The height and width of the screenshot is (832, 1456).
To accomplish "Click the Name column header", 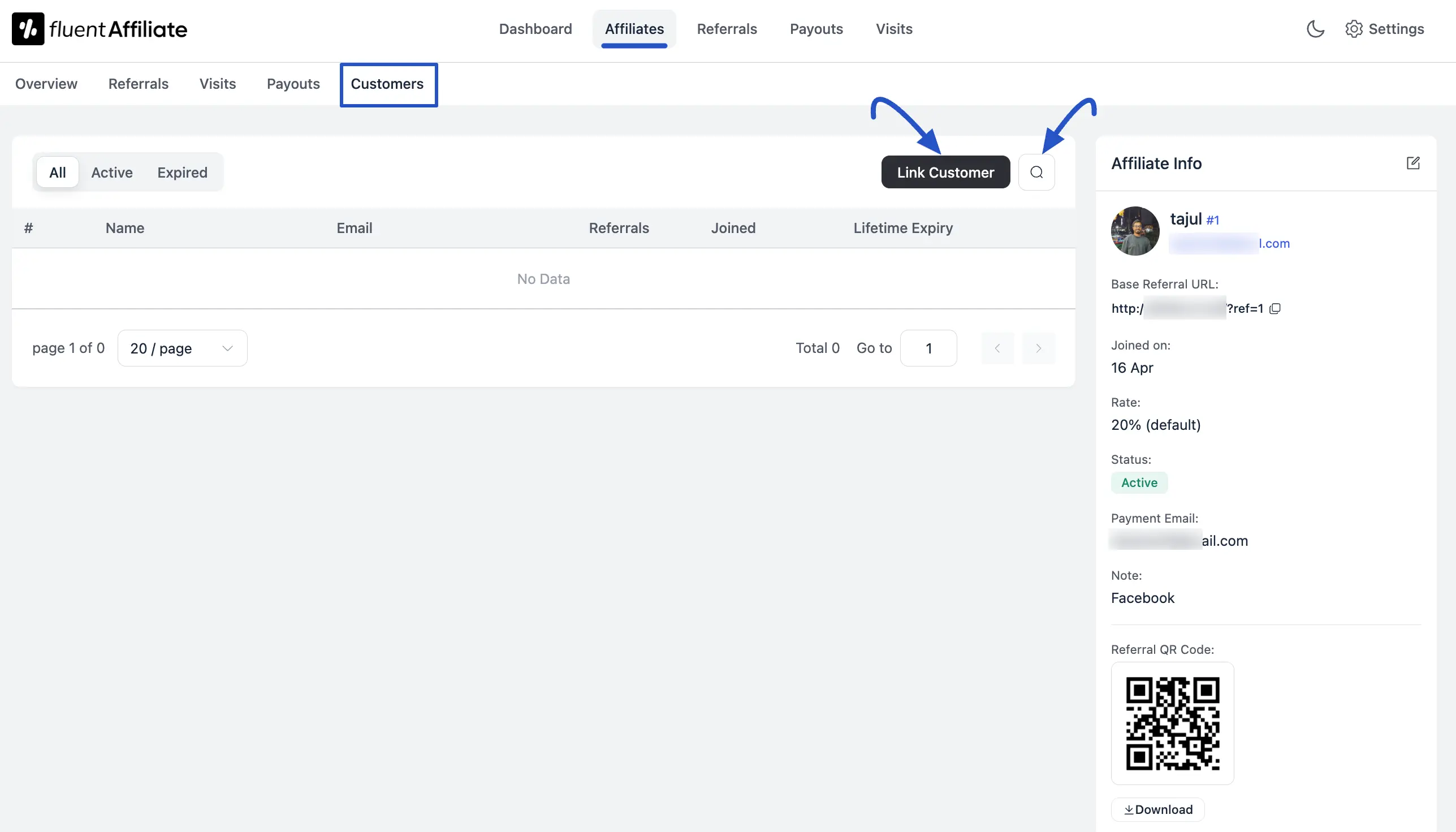I will coord(124,228).
